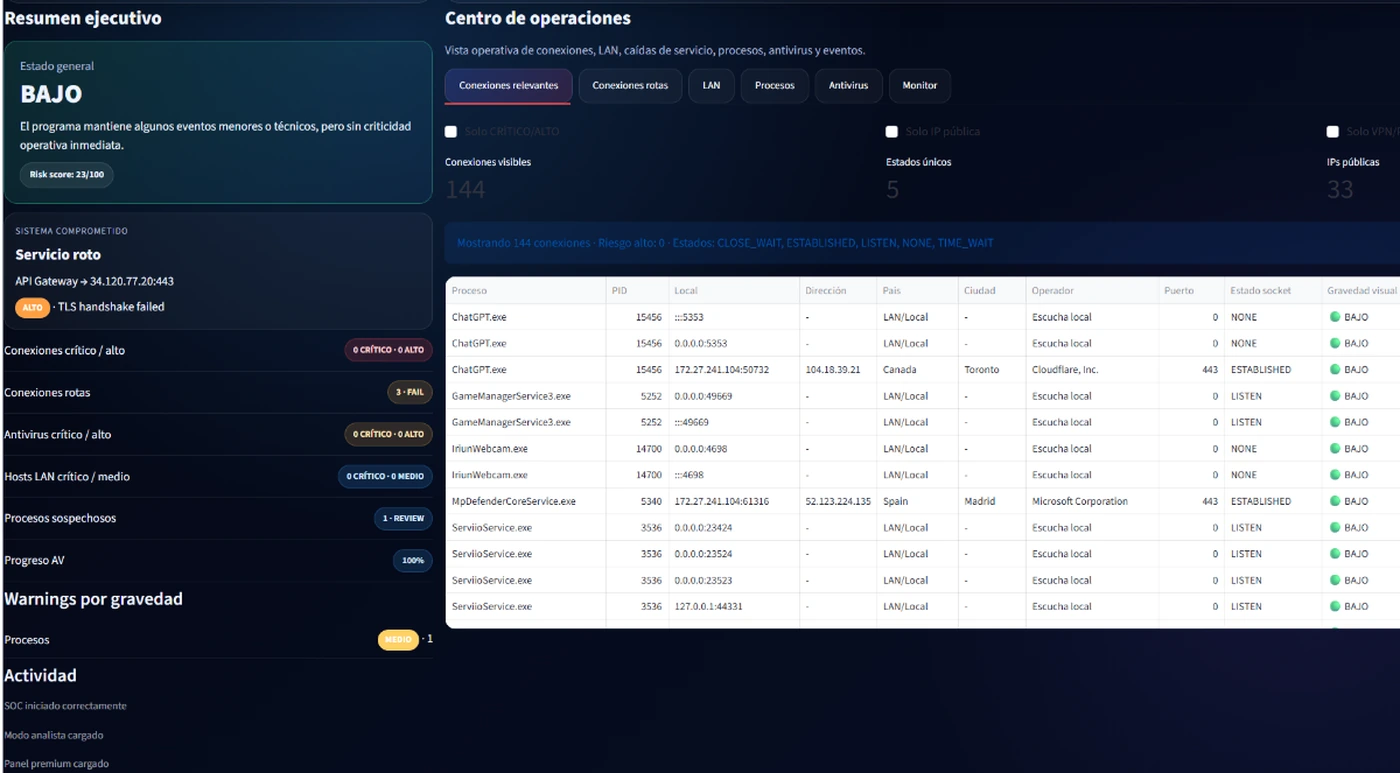Switch to the Conexiones rotas tab
The image size is (1400, 773).
[x=630, y=86]
